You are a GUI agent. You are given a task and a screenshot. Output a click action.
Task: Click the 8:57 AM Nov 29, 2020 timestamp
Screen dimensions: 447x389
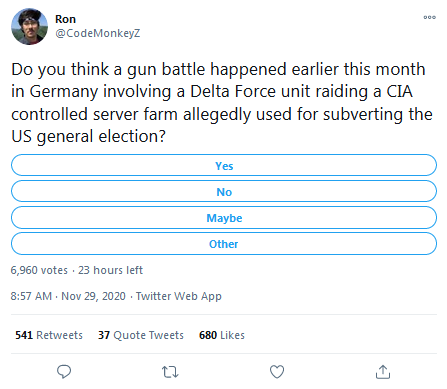[68, 296]
